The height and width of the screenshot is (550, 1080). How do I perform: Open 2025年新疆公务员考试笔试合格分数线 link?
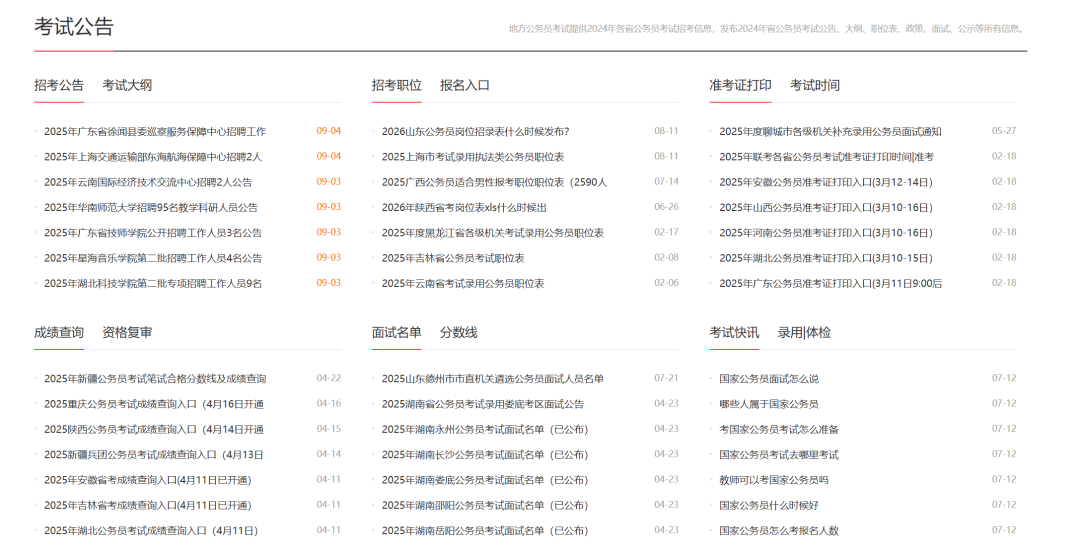(x=155, y=379)
